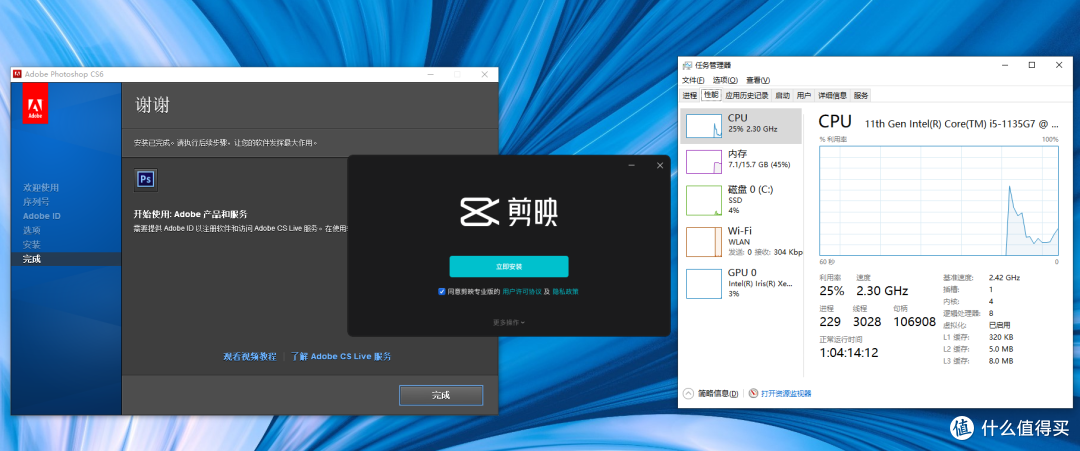Uncheck 同意剪映专业版的 agreement checkbox

(442, 291)
